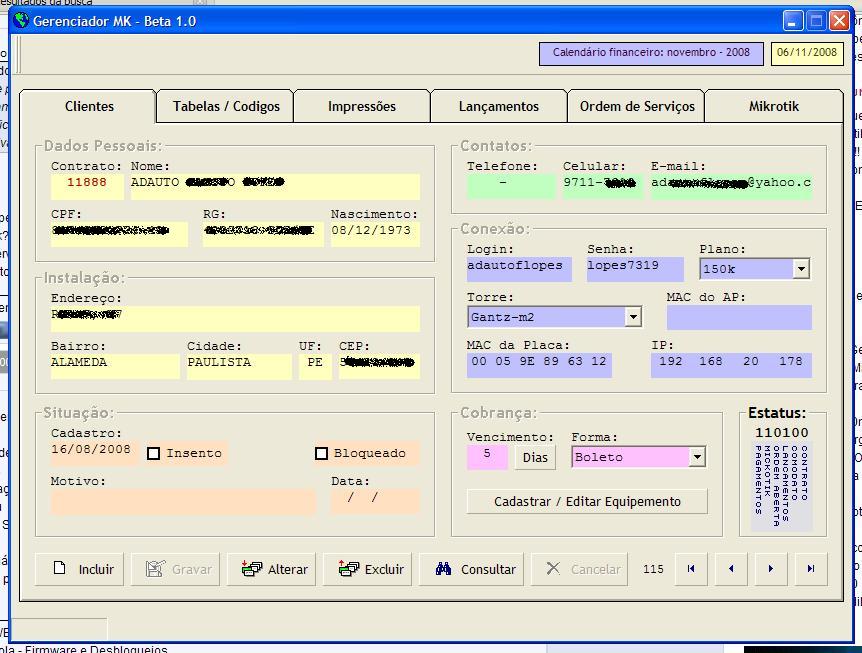Toggle the Bloqueado checkbox
This screenshot has width=862, height=653.
[321, 454]
